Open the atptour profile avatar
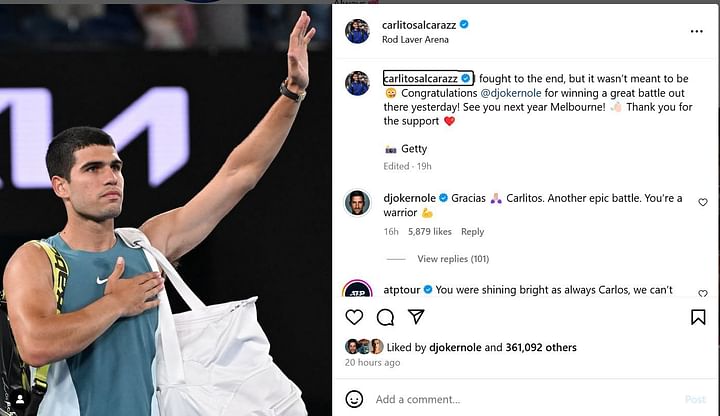Viewport: 720px width, 416px height. coord(357,289)
